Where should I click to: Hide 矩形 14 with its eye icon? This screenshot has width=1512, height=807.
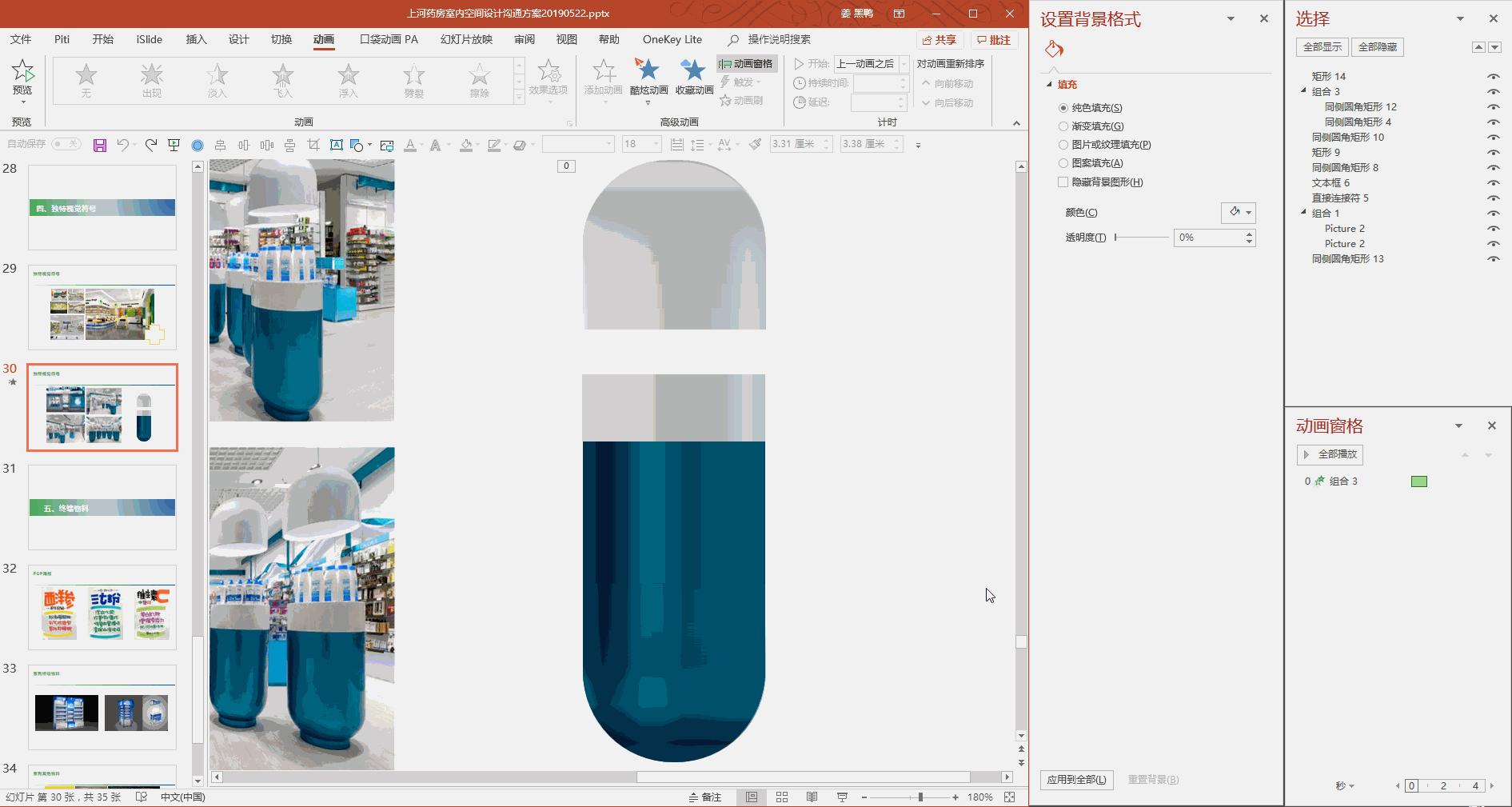click(1493, 77)
